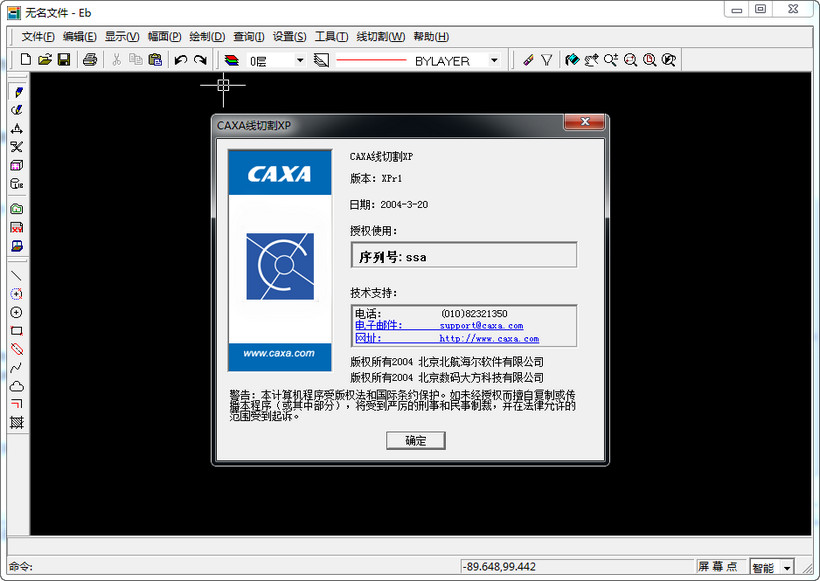Image resolution: width=820 pixels, height=581 pixels.
Task: Select the basic curve pencil tool
Action: [17, 92]
